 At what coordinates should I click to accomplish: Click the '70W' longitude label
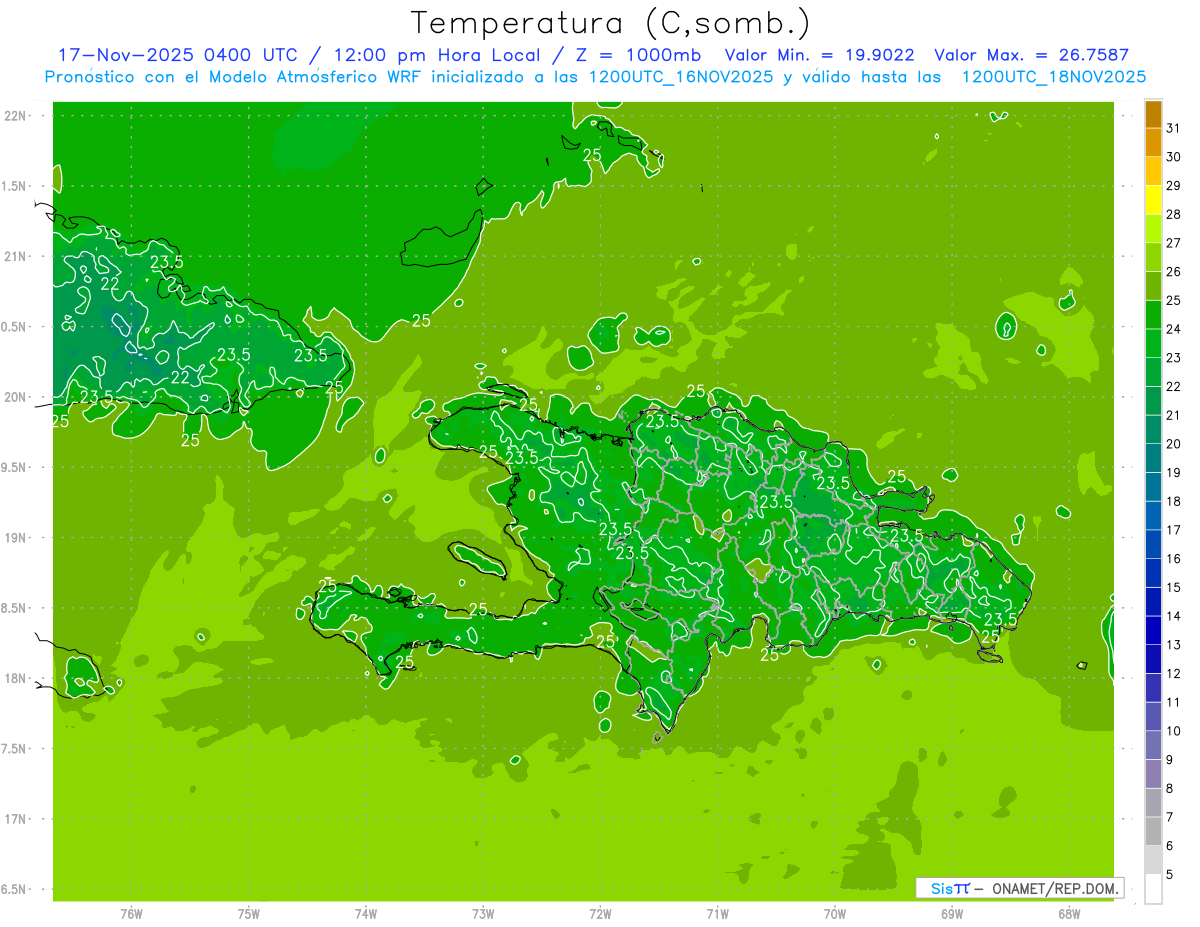tap(835, 913)
